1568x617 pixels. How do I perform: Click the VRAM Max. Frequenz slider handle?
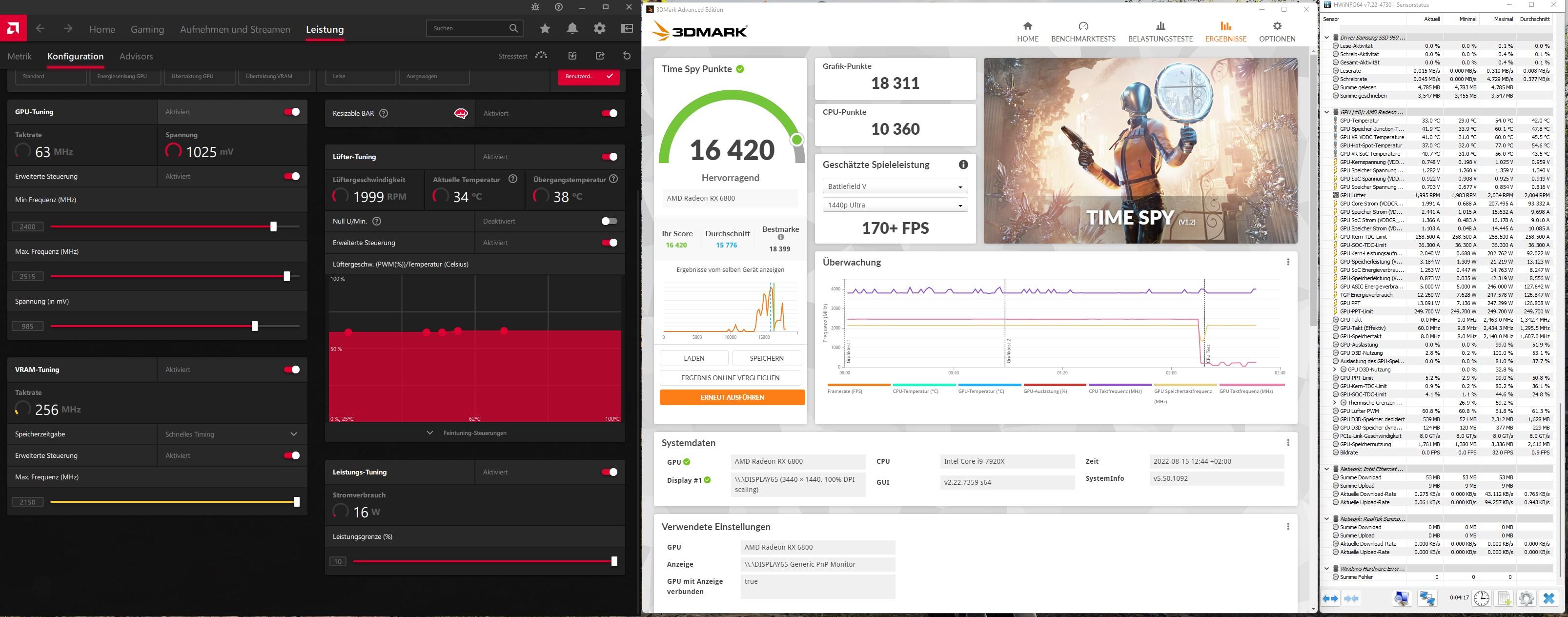pyautogui.click(x=296, y=502)
